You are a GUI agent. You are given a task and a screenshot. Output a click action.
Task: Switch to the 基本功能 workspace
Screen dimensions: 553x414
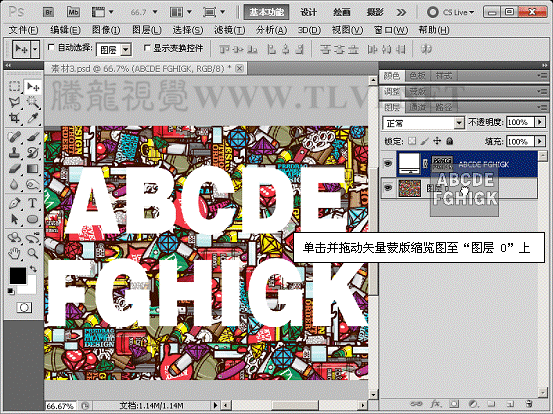(267, 12)
